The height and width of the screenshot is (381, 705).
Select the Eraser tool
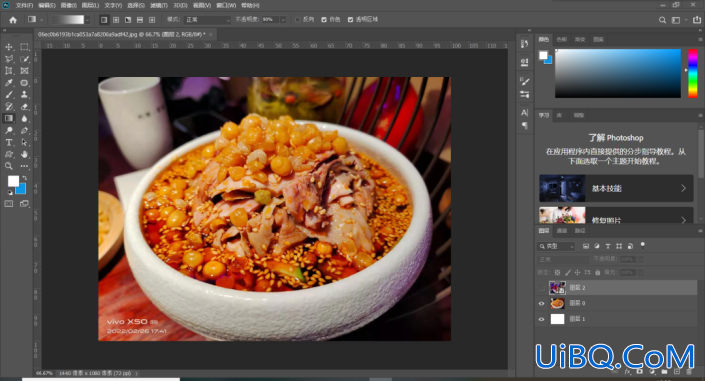(x=24, y=107)
